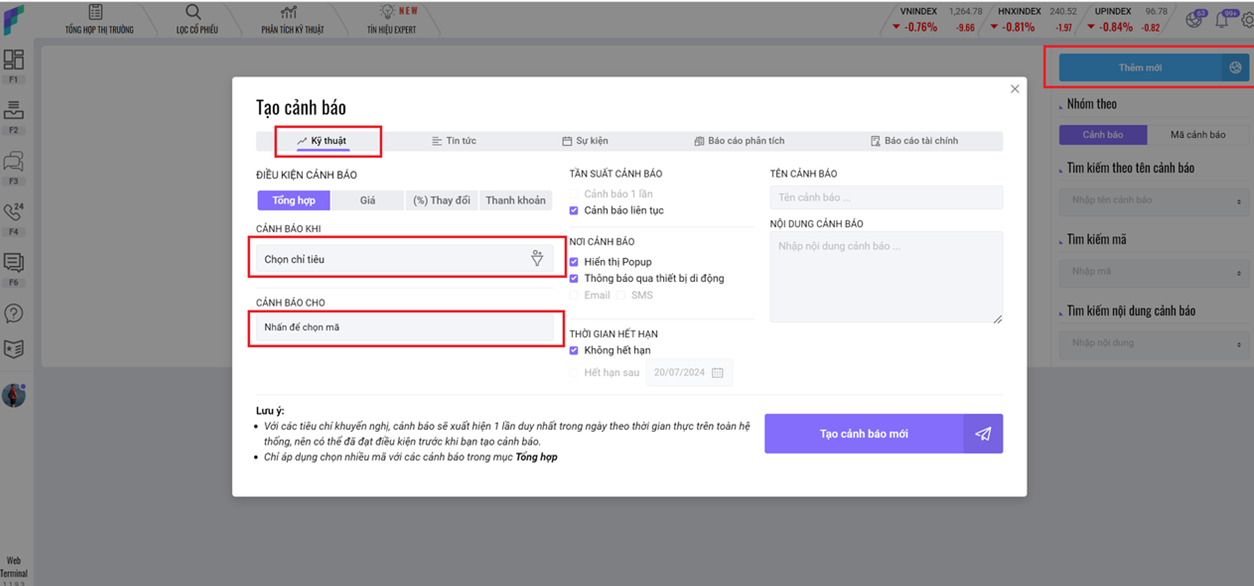Open Phân tích kỹ thuật chart tool

292,19
